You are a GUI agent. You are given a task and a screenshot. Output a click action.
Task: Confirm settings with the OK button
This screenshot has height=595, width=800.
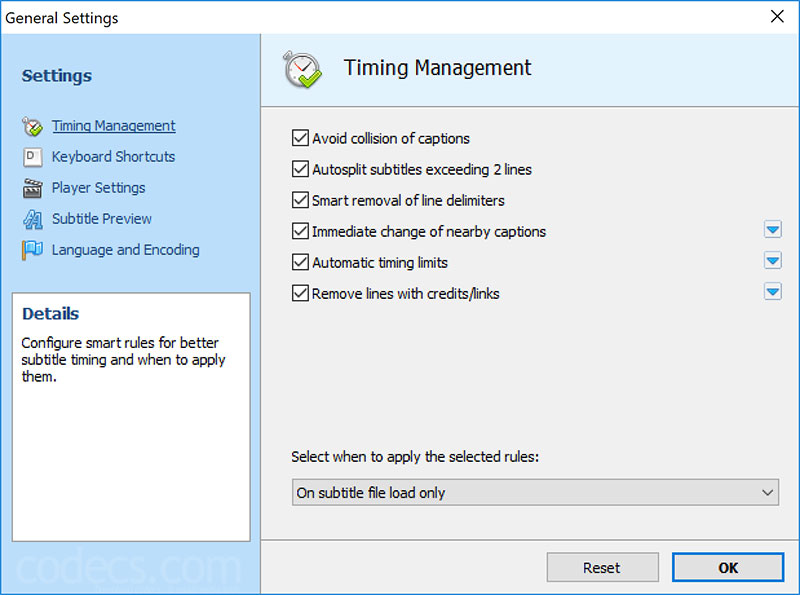pyautogui.click(x=728, y=567)
